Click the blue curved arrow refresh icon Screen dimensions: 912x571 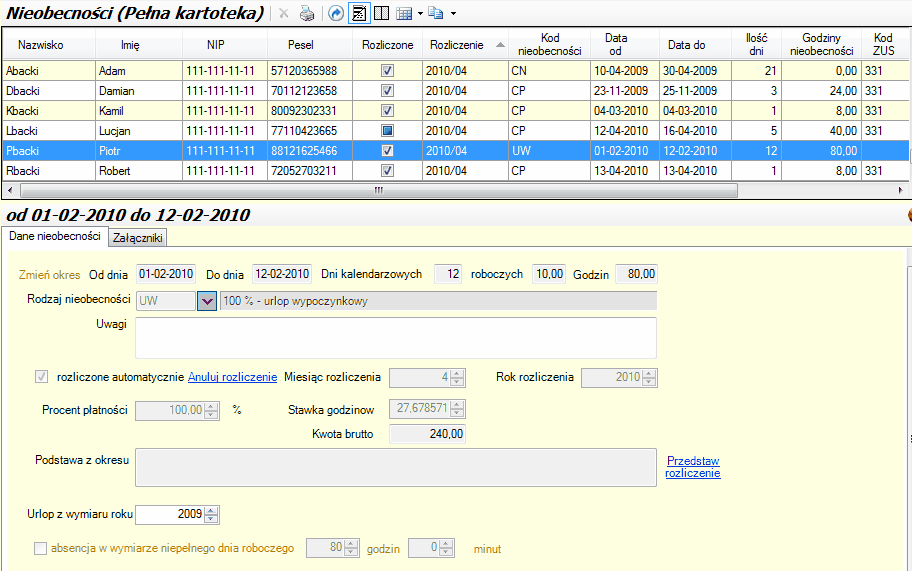click(x=336, y=14)
